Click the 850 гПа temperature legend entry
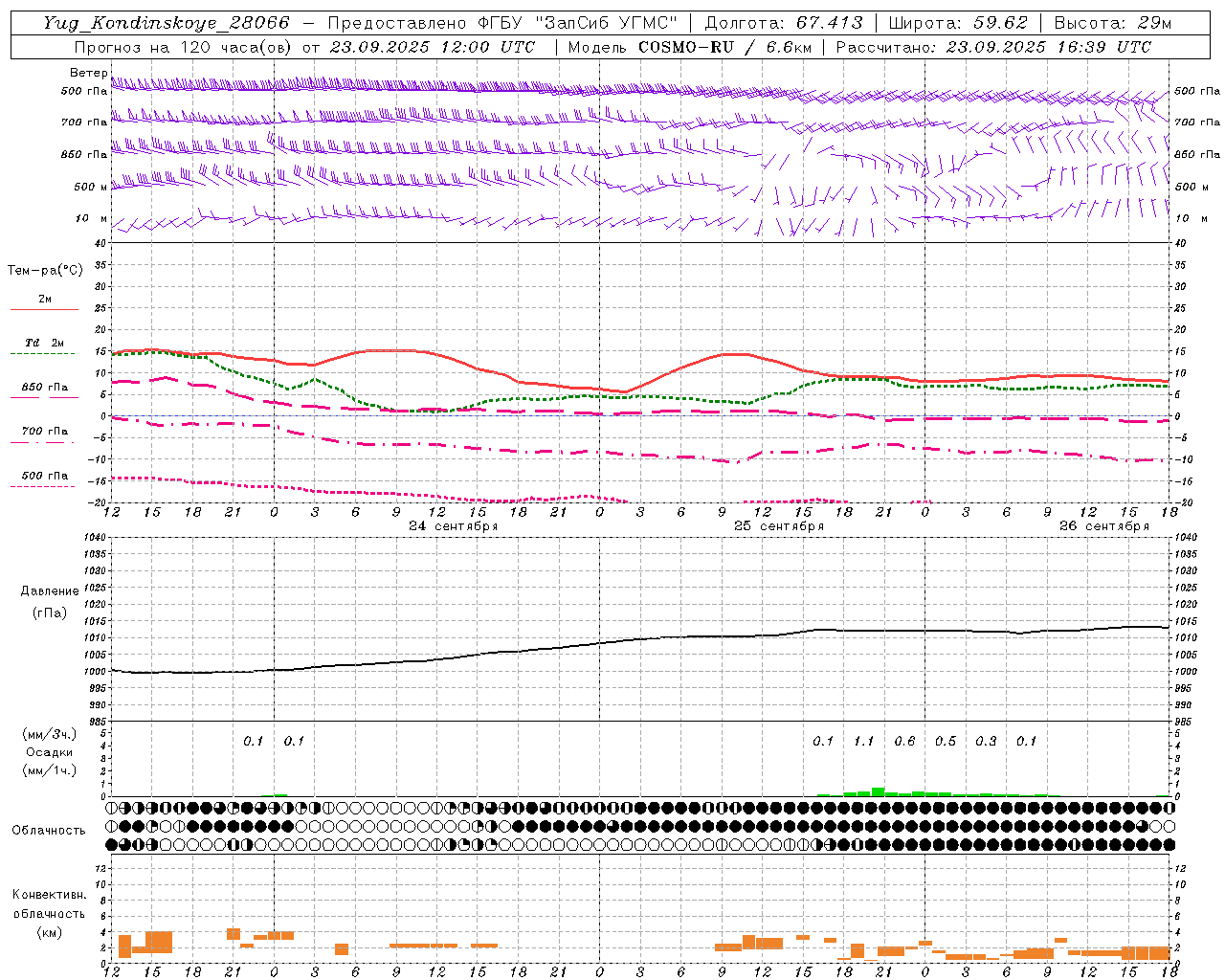The width and height of the screenshot is (1225, 980). pyautogui.click(x=45, y=388)
